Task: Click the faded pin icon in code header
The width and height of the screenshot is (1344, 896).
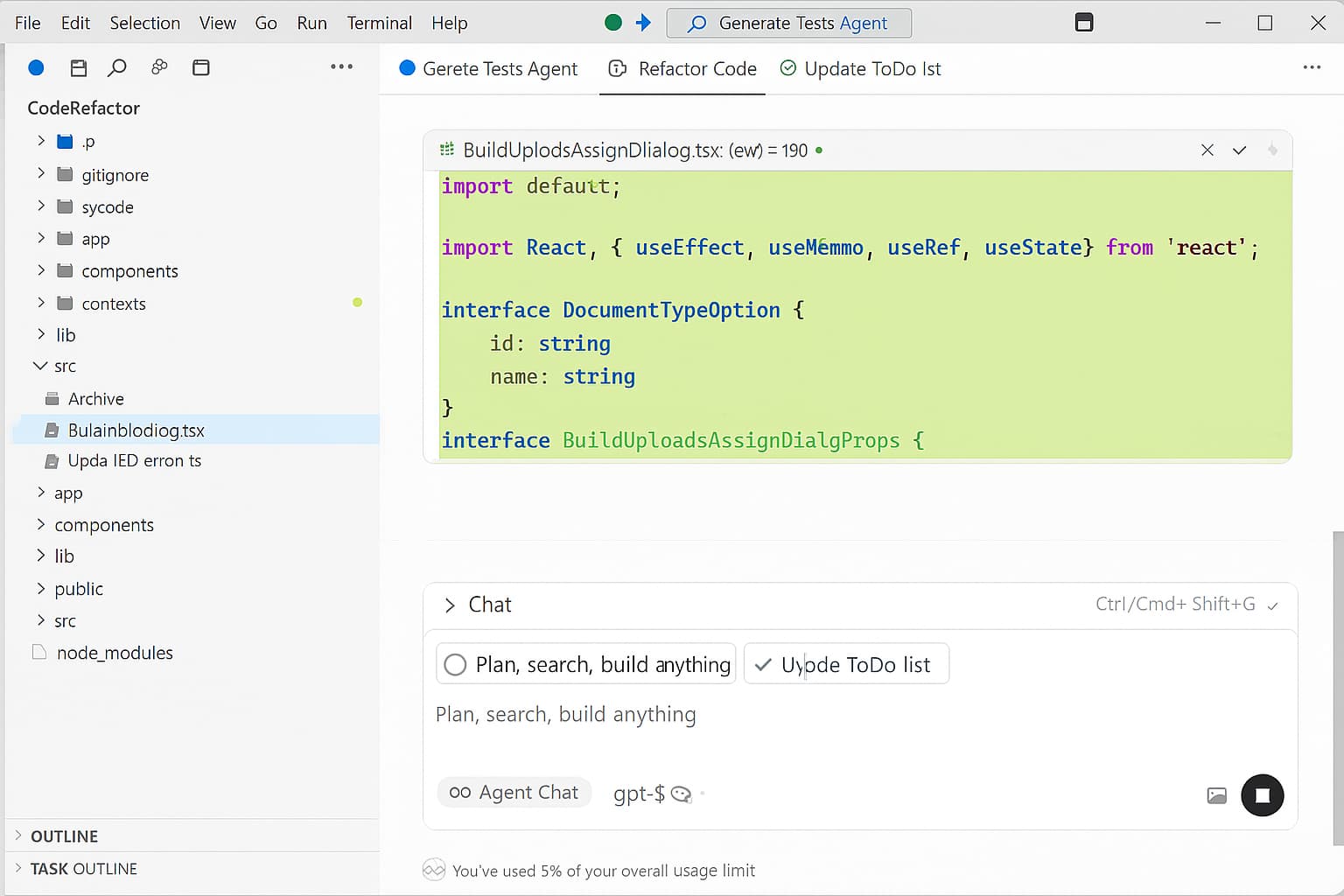Action: 1272,150
